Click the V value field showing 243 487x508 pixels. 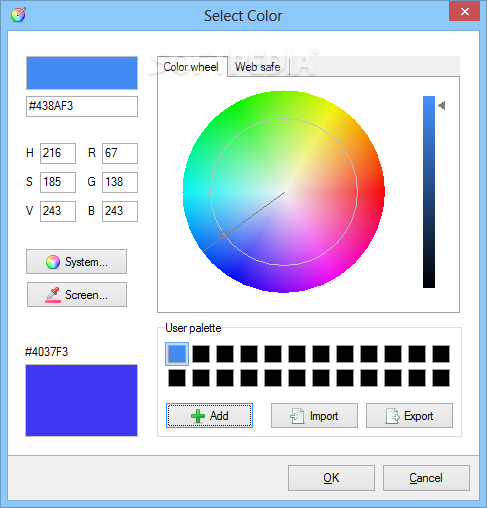(x=58, y=211)
